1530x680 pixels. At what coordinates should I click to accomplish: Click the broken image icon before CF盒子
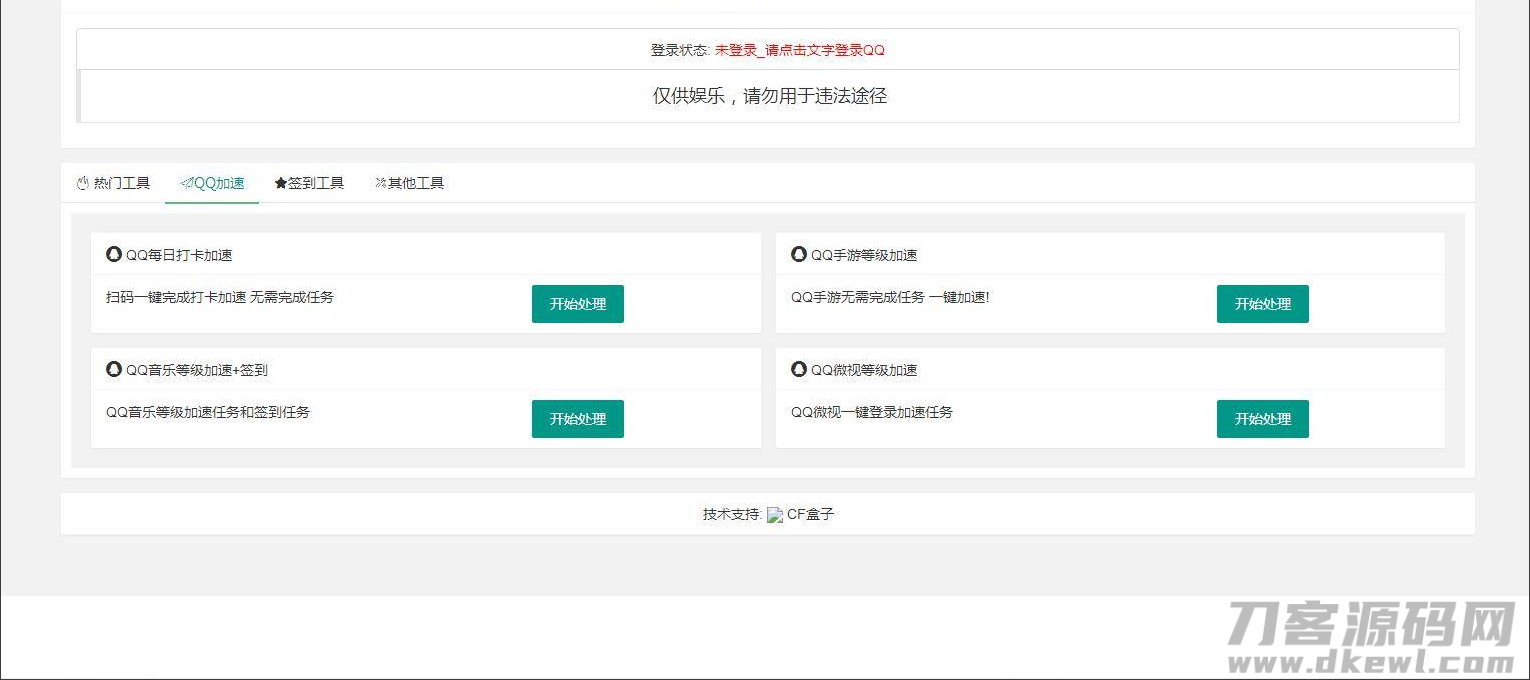pyautogui.click(x=775, y=515)
